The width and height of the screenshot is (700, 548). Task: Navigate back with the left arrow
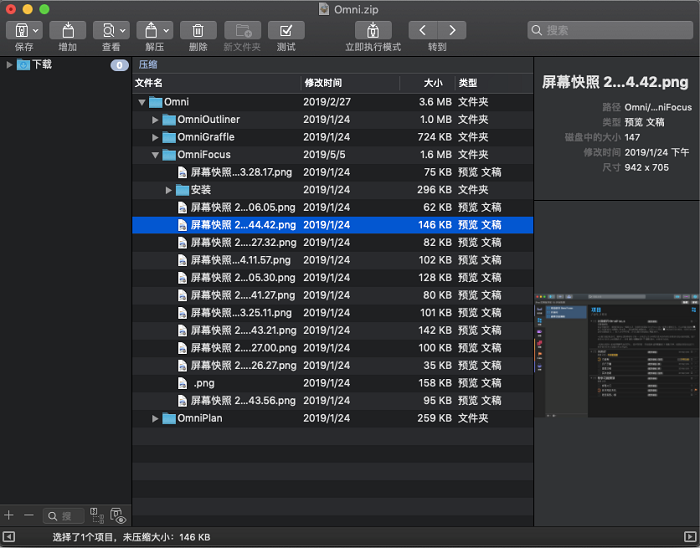coord(423,30)
